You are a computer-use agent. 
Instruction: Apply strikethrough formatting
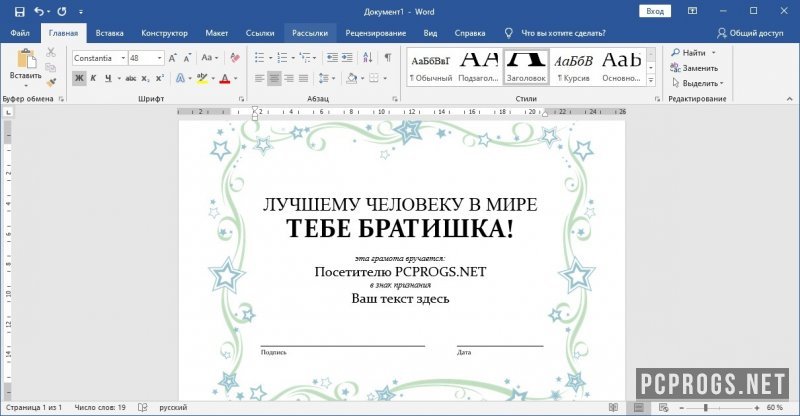(131, 78)
